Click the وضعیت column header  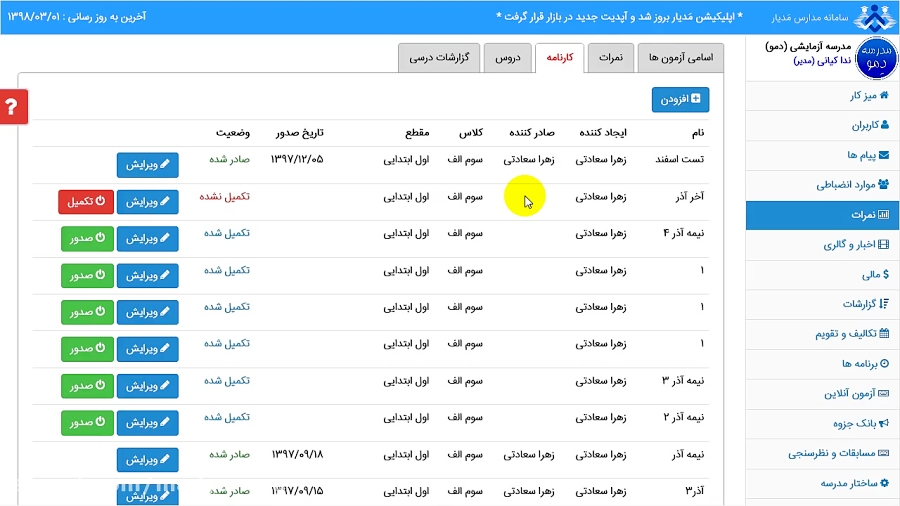[232, 133]
